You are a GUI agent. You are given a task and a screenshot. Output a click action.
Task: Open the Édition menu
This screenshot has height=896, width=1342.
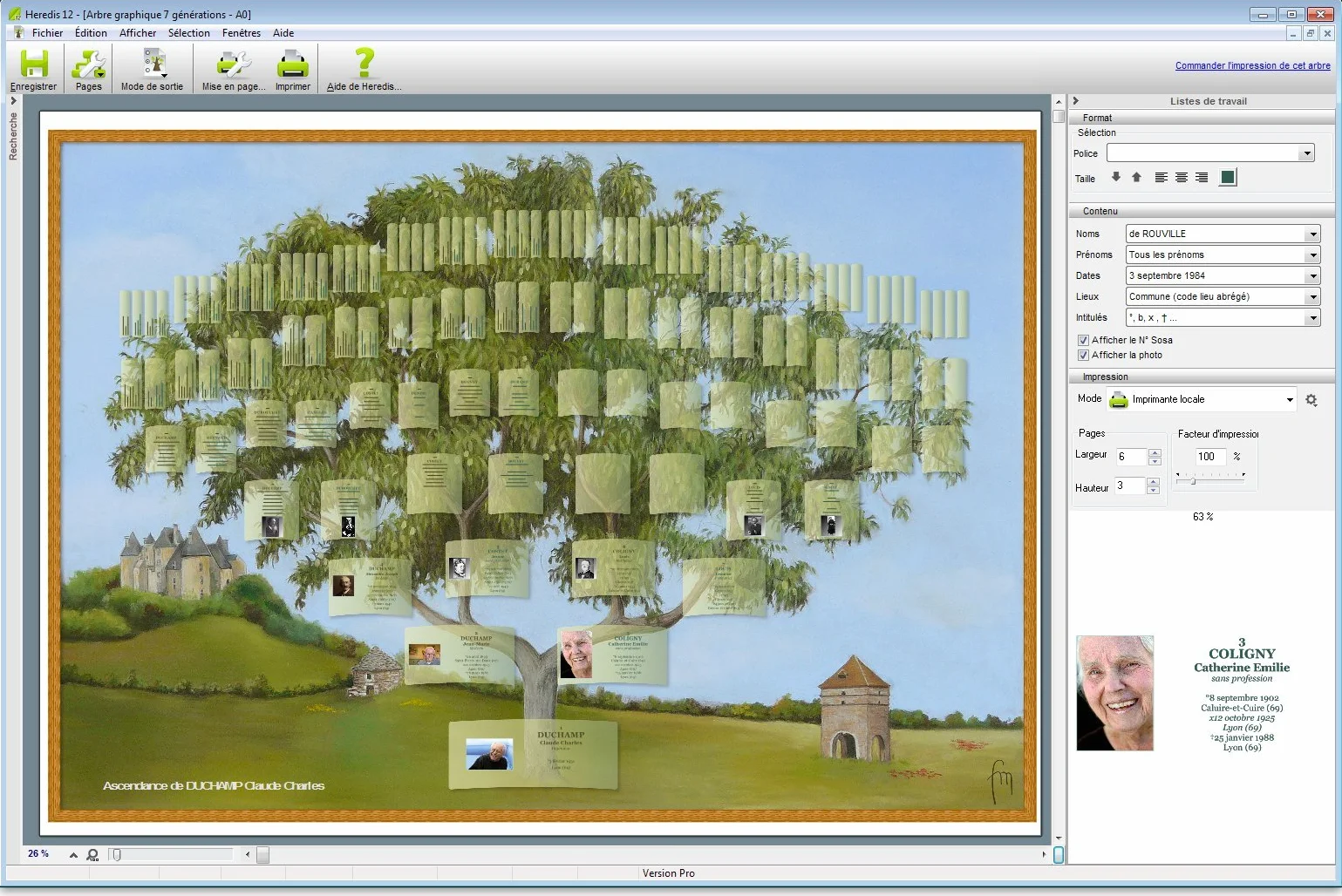91,33
